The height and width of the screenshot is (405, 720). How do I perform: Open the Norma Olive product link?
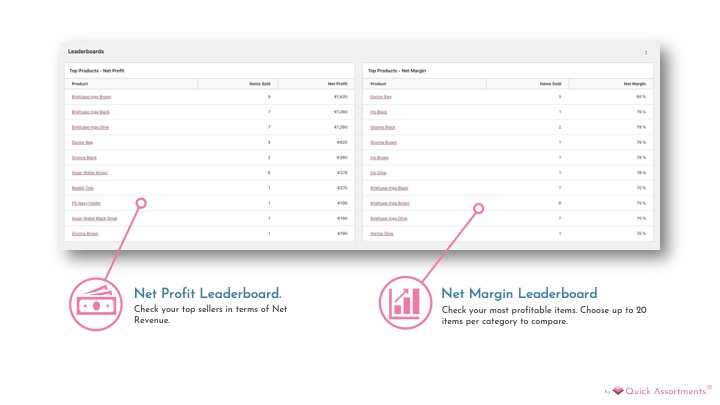point(382,233)
